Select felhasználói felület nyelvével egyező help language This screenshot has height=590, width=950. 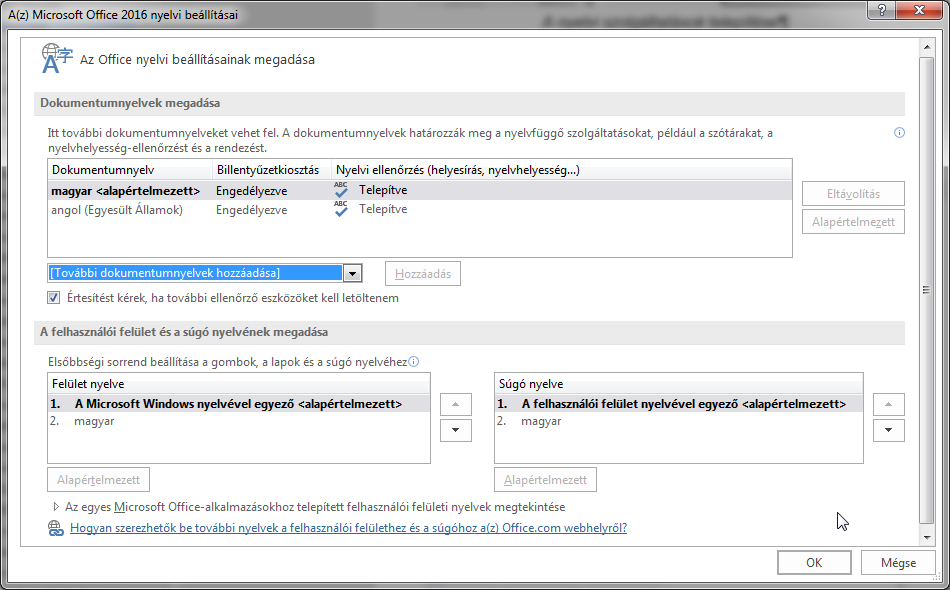click(x=679, y=404)
